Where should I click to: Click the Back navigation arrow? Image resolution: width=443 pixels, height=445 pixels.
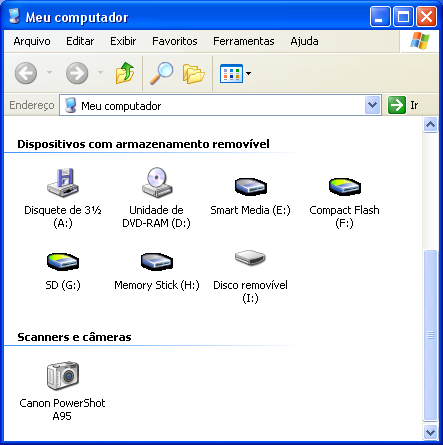(26, 73)
